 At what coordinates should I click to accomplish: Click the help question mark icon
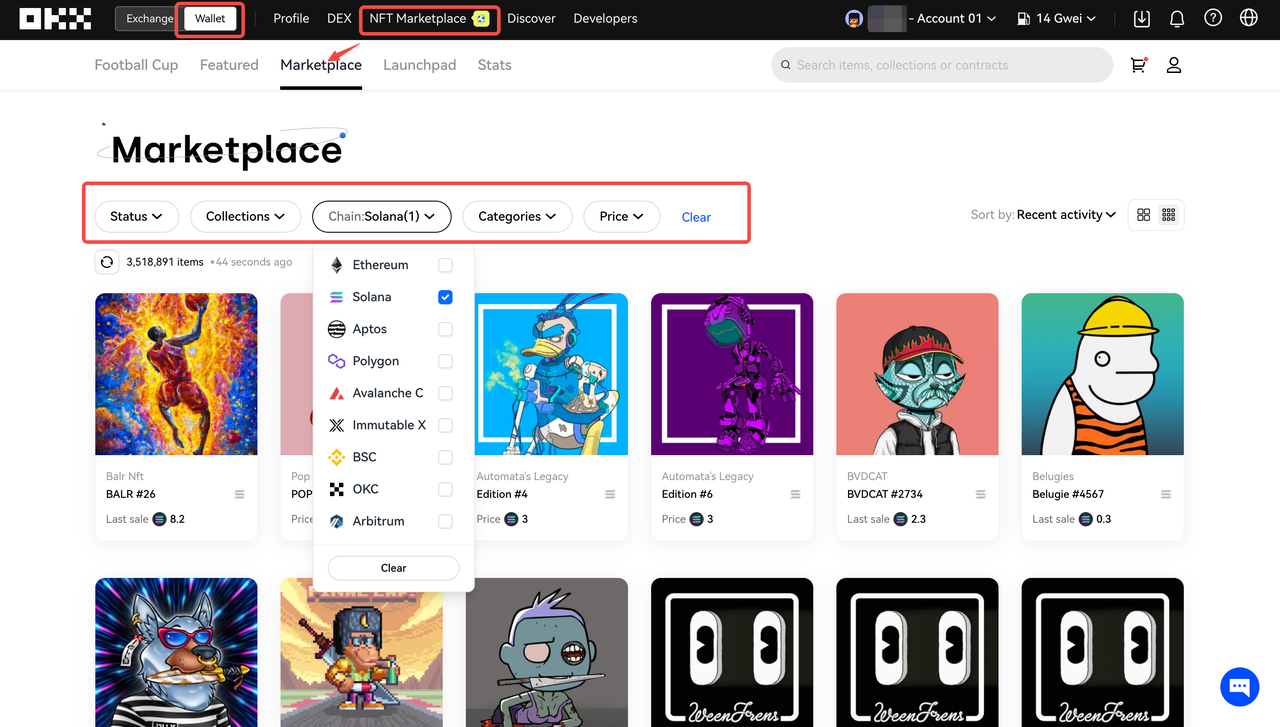(x=1213, y=18)
